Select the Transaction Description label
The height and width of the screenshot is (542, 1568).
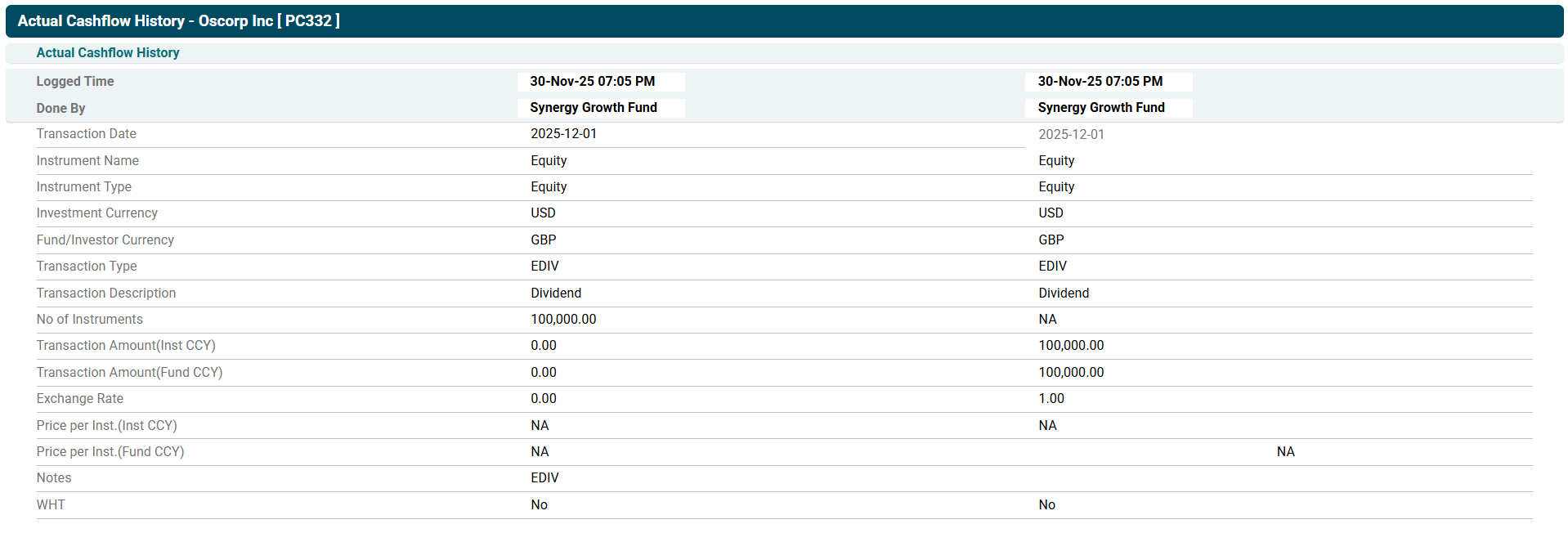click(105, 293)
